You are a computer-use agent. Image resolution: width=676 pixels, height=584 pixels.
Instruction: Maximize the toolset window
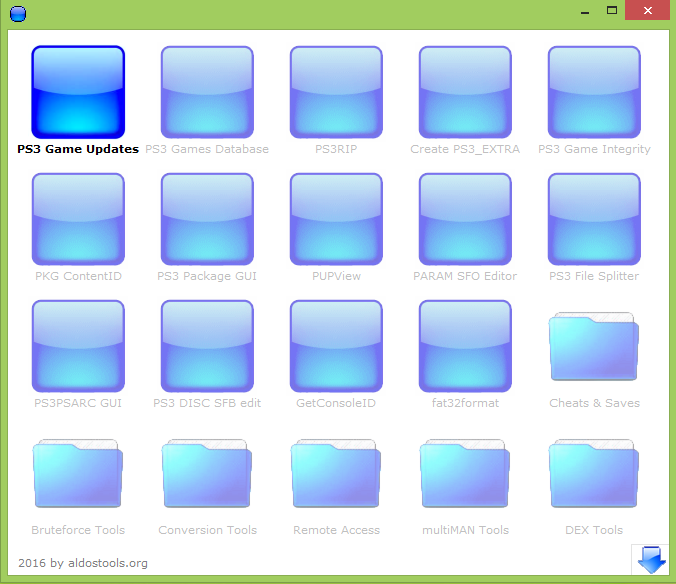611,10
